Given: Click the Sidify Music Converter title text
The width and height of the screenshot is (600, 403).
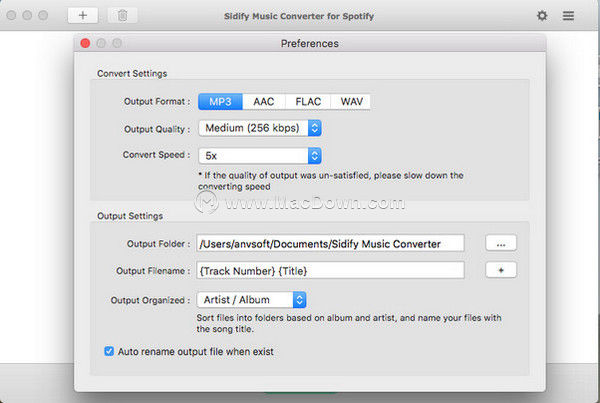Looking at the screenshot, I should pos(299,16).
